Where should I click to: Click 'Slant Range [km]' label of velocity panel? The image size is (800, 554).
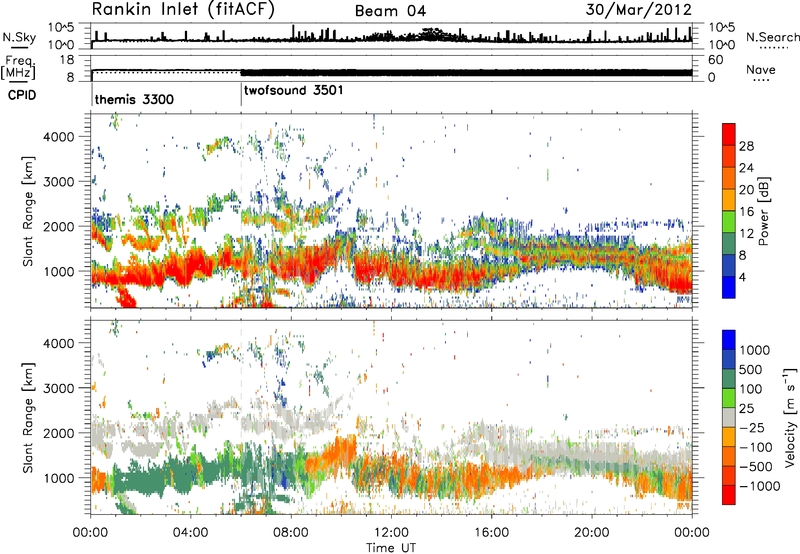coord(28,417)
